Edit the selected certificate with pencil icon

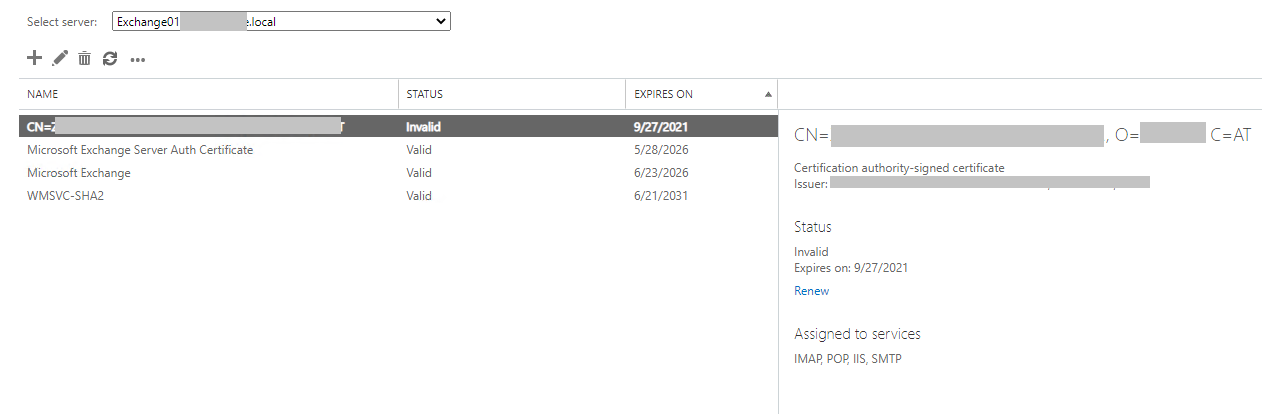click(60, 59)
